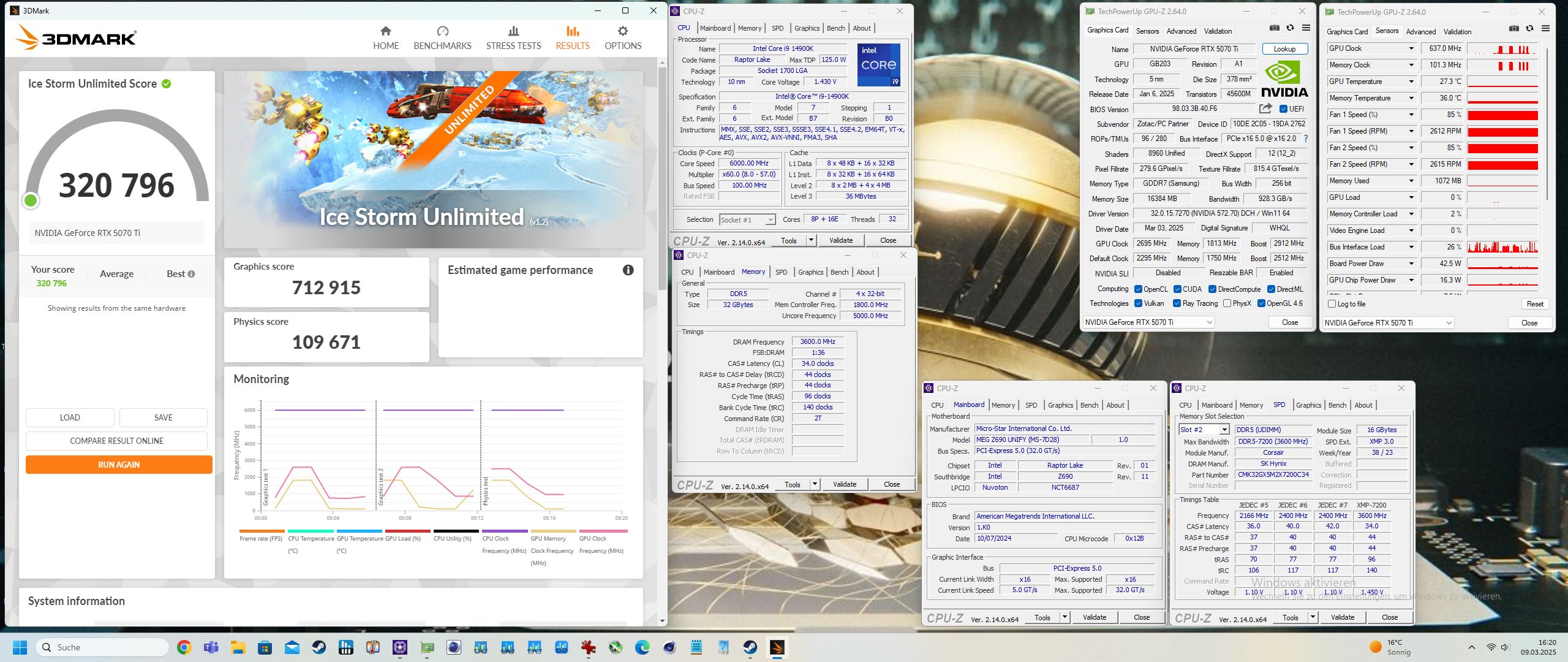Click the Fan 1 Speed (%) red graph bar
The width and height of the screenshot is (1568, 662).
tap(1502, 115)
